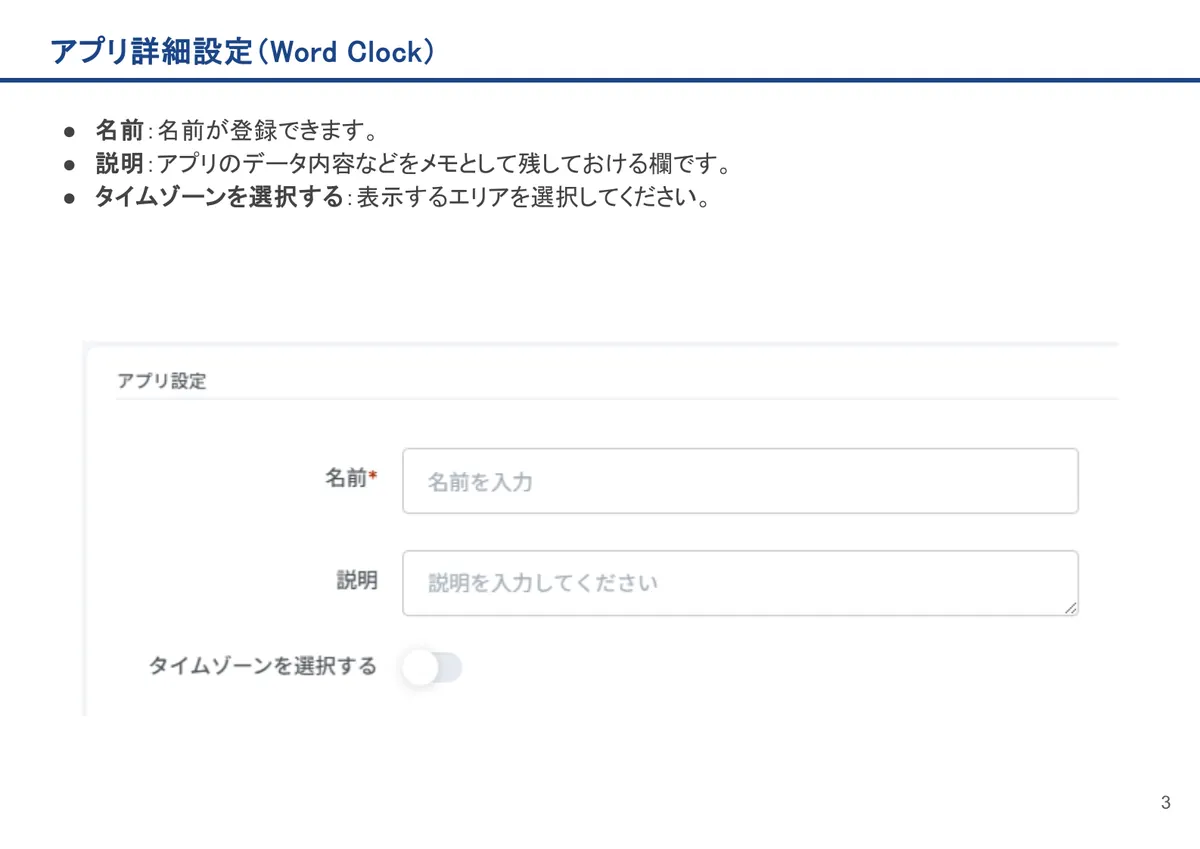Click the タイムゾーンを選択する label text
This screenshot has width=1200, height=849.
[263, 666]
